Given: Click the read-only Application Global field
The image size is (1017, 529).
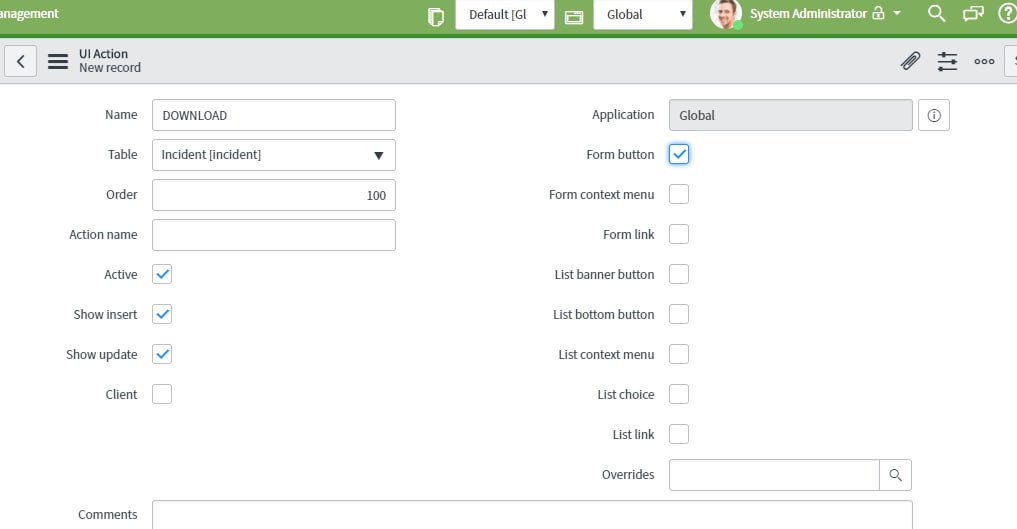Looking at the screenshot, I should point(791,115).
